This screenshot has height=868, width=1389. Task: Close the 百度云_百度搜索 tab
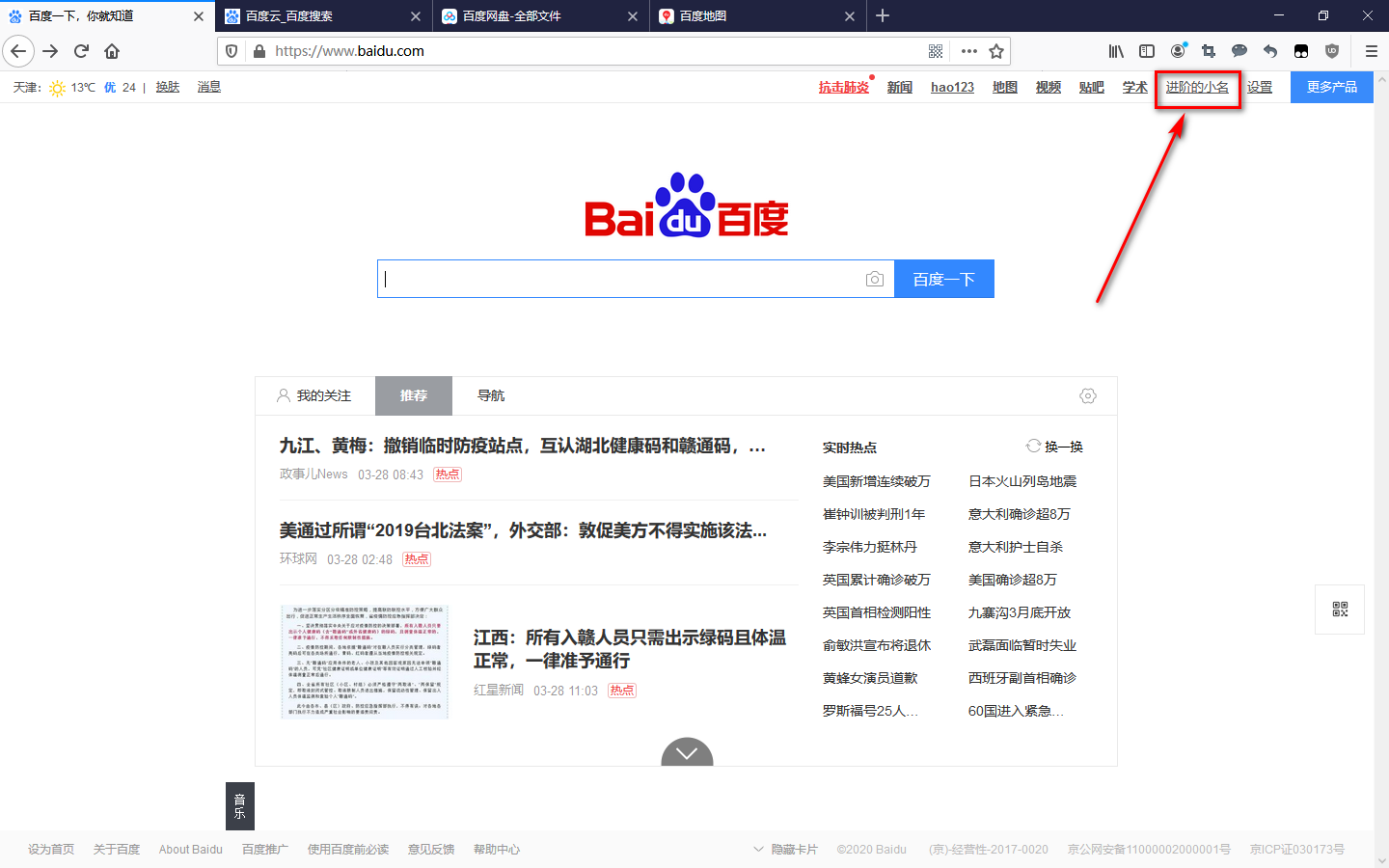[416, 16]
